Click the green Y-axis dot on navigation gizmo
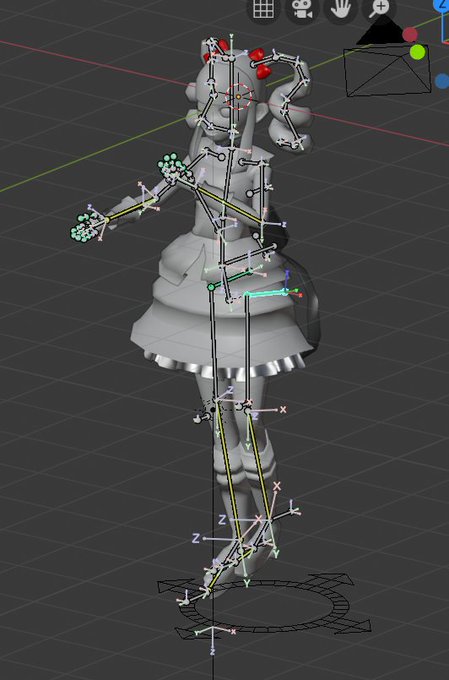 pos(417,52)
